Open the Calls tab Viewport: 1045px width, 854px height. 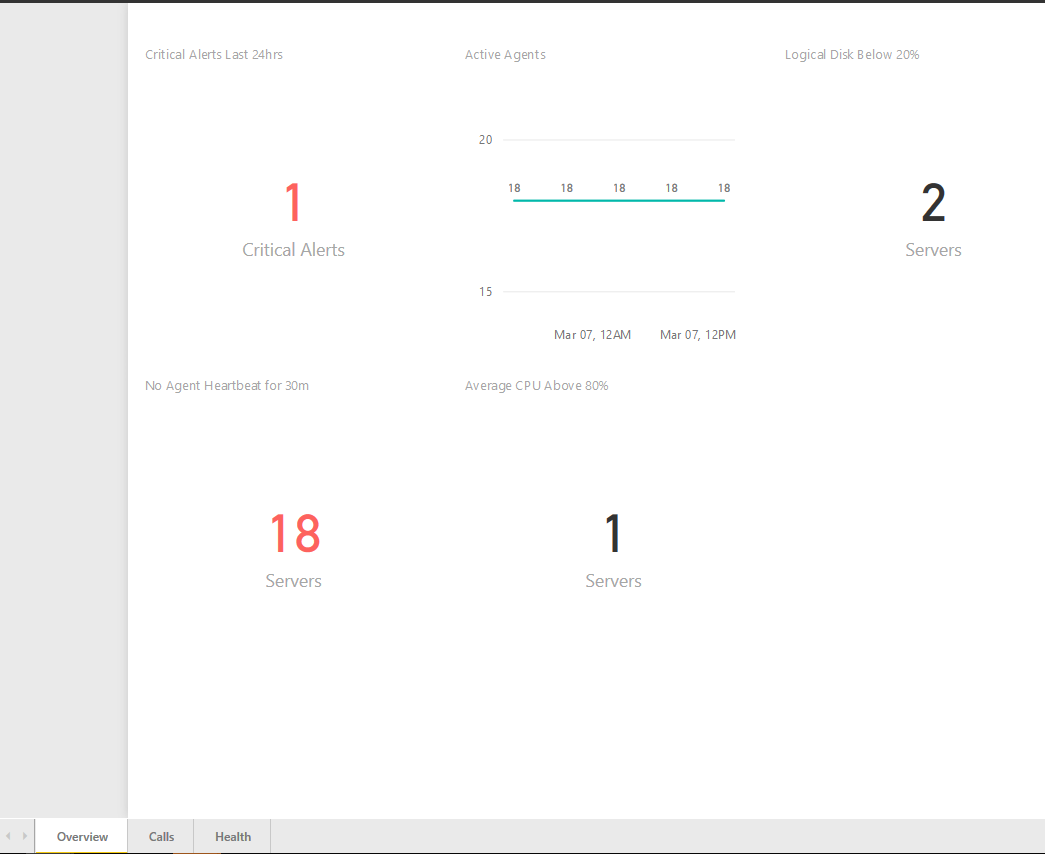(161, 837)
